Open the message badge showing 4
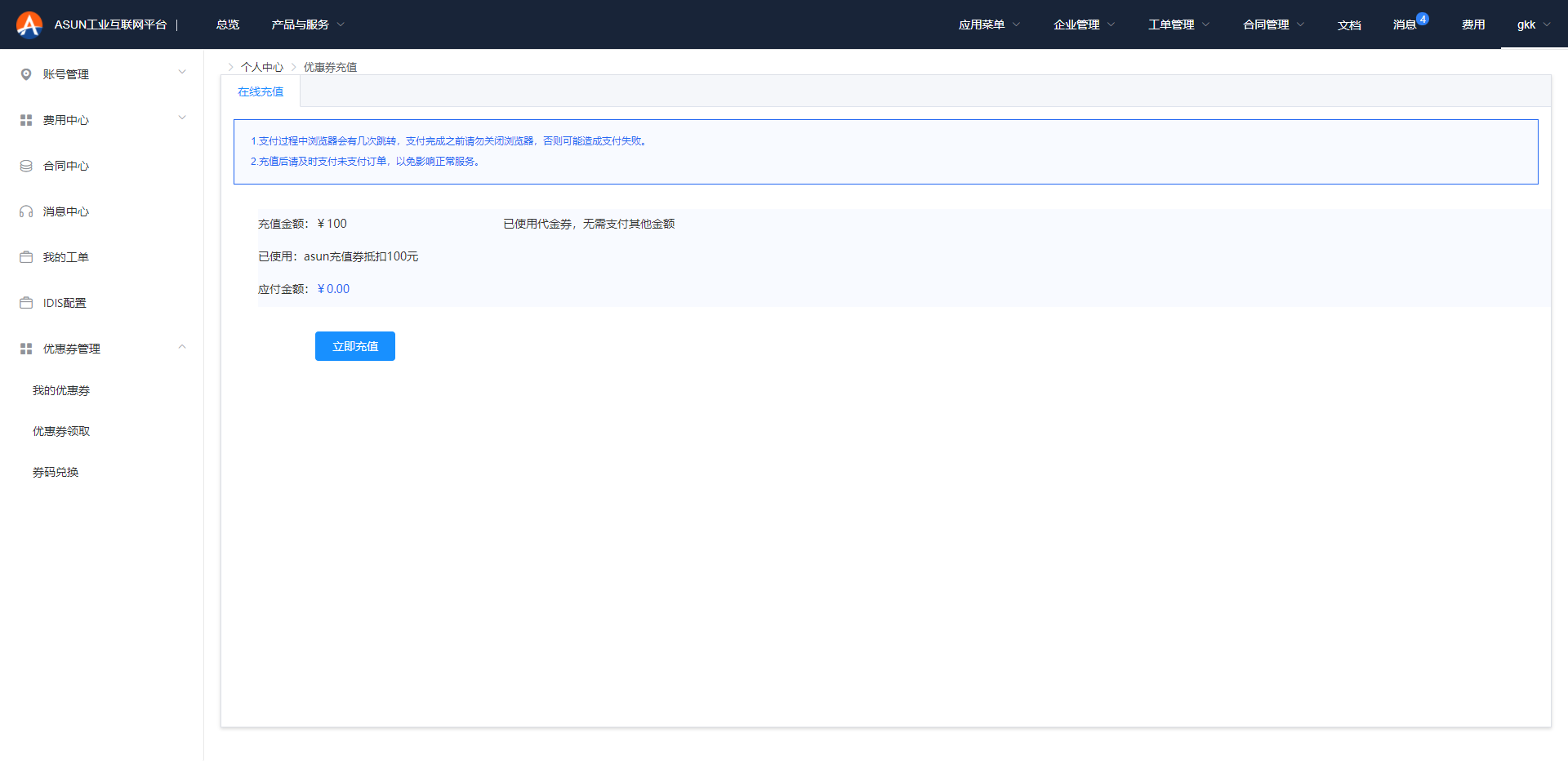This screenshot has height=765, width=1568. tap(1422, 20)
